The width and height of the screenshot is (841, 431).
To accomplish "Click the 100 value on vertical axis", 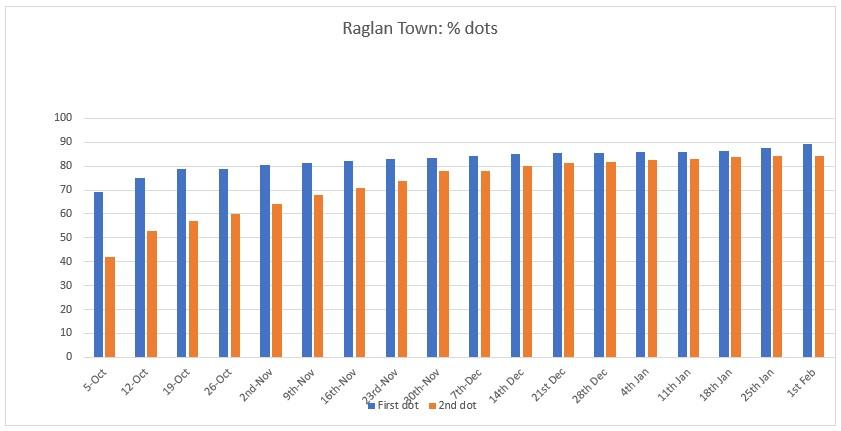I will click(x=63, y=118).
